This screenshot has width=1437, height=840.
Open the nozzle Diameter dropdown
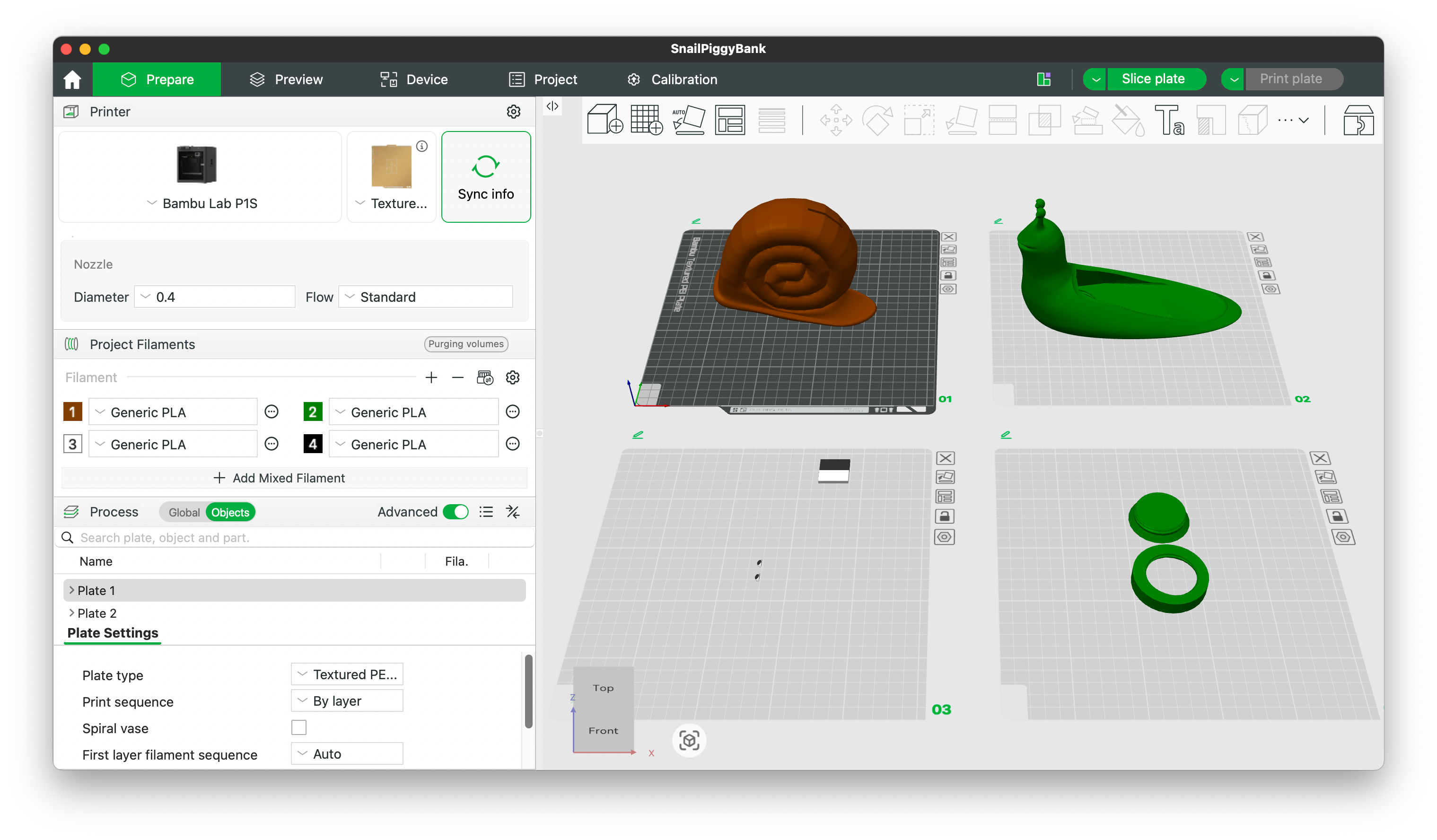coord(214,297)
